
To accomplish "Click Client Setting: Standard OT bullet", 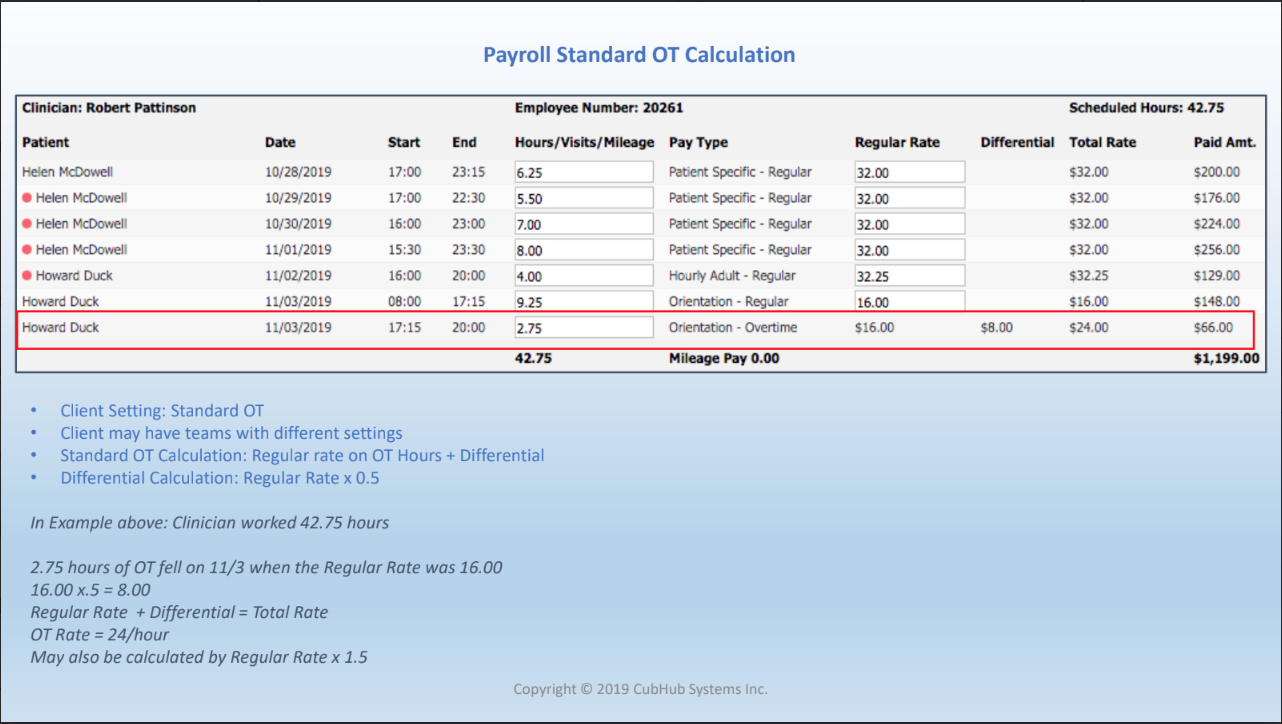I will pyautogui.click(x=162, y=410).
